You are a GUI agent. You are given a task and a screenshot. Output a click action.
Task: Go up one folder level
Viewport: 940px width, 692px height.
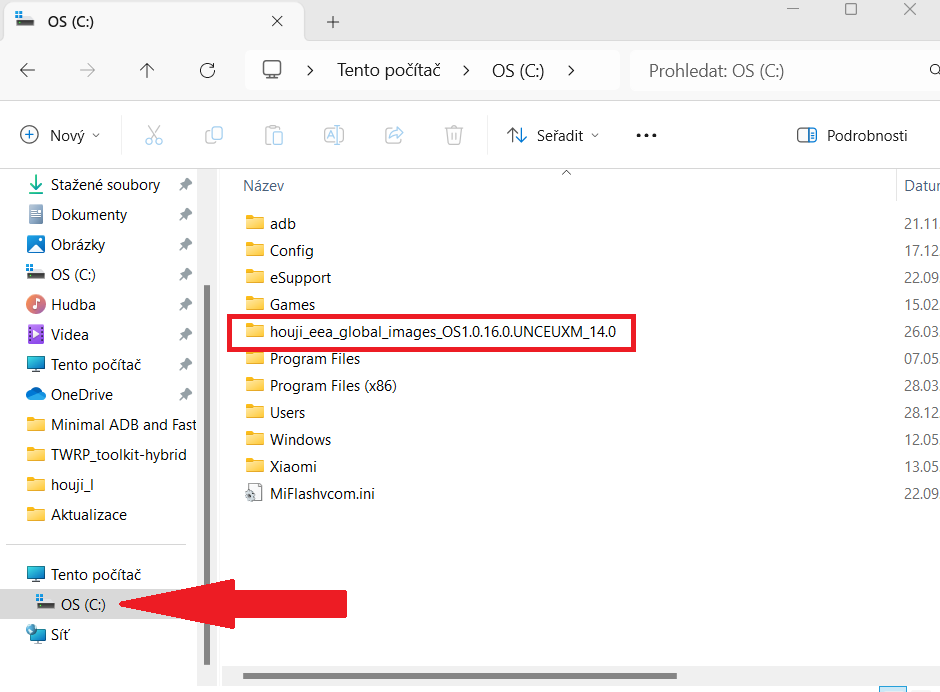tap(147, 70)
